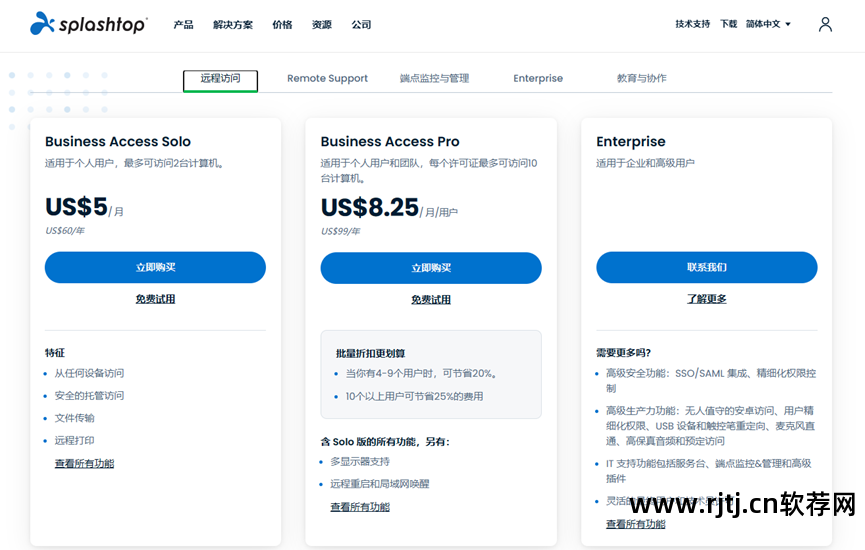Click 批量折扣更划算 heading
Viewport: 865px width, 550px height.
[371, 354]
